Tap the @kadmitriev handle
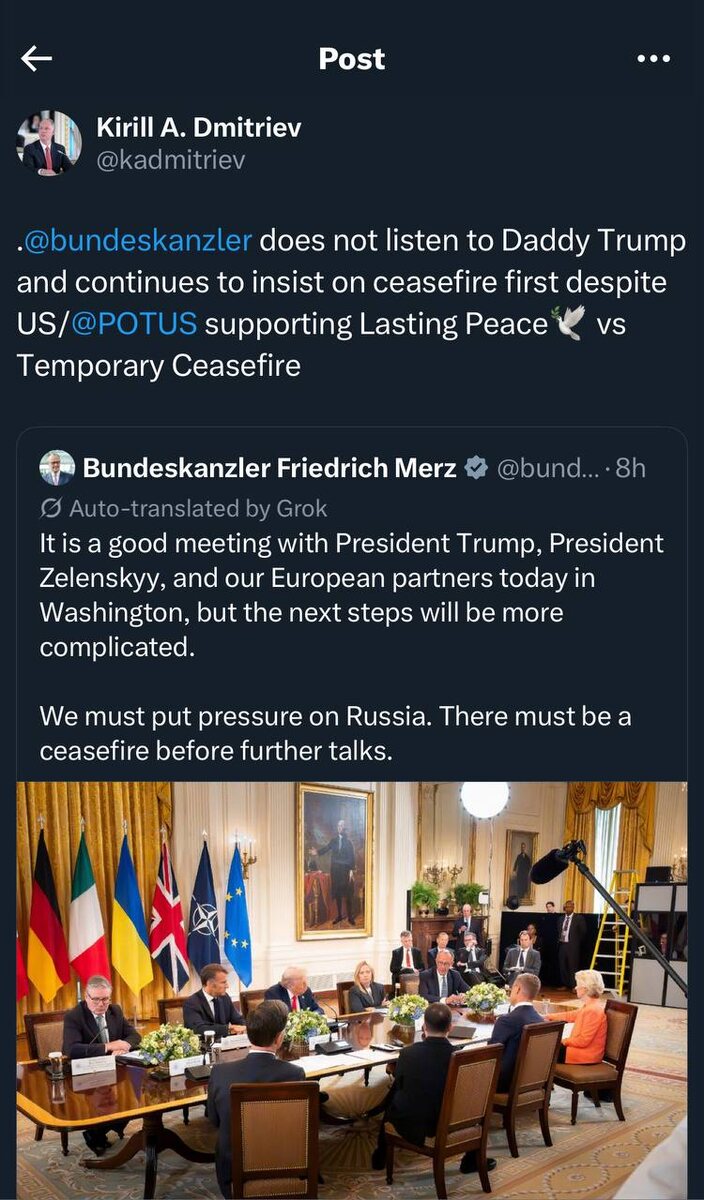 (170, 160)
